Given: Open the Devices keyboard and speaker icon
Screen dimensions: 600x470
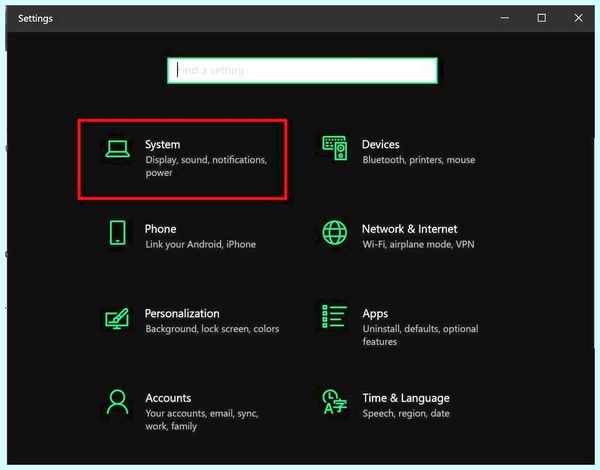Looking at the screenshot, I should [335, 148].
